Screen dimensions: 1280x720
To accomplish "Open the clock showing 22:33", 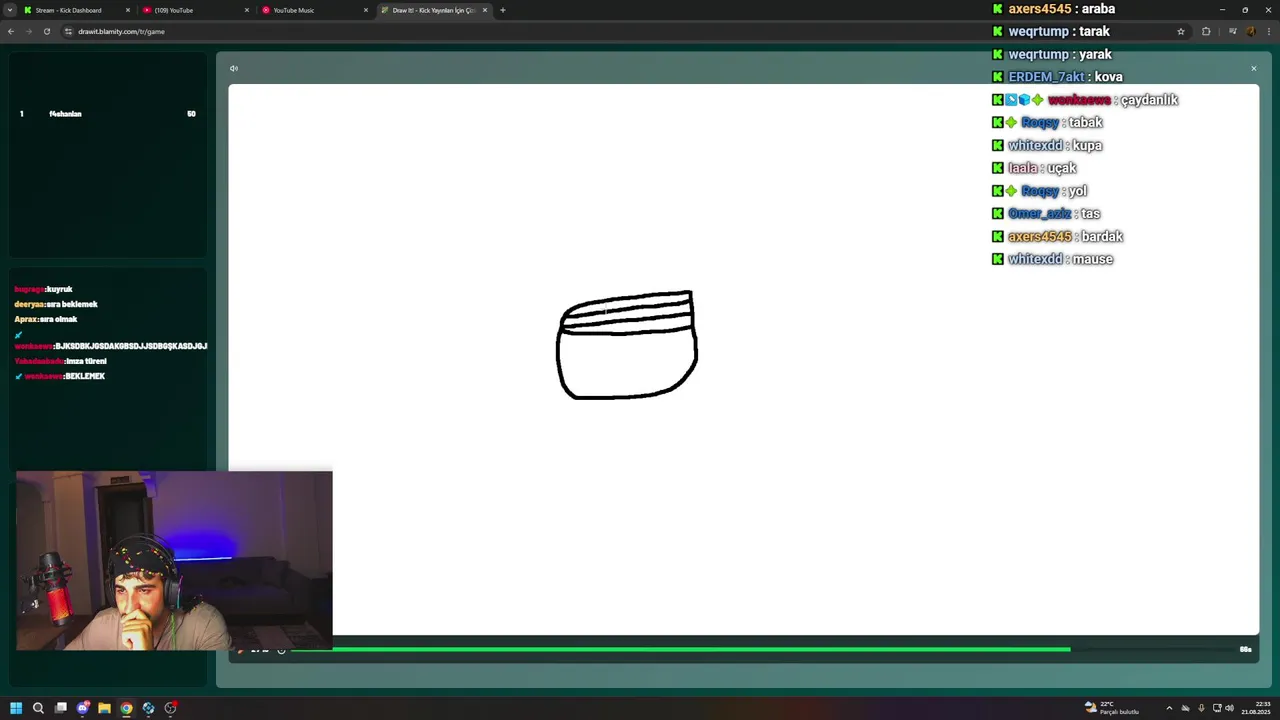I will point(1256,708).
